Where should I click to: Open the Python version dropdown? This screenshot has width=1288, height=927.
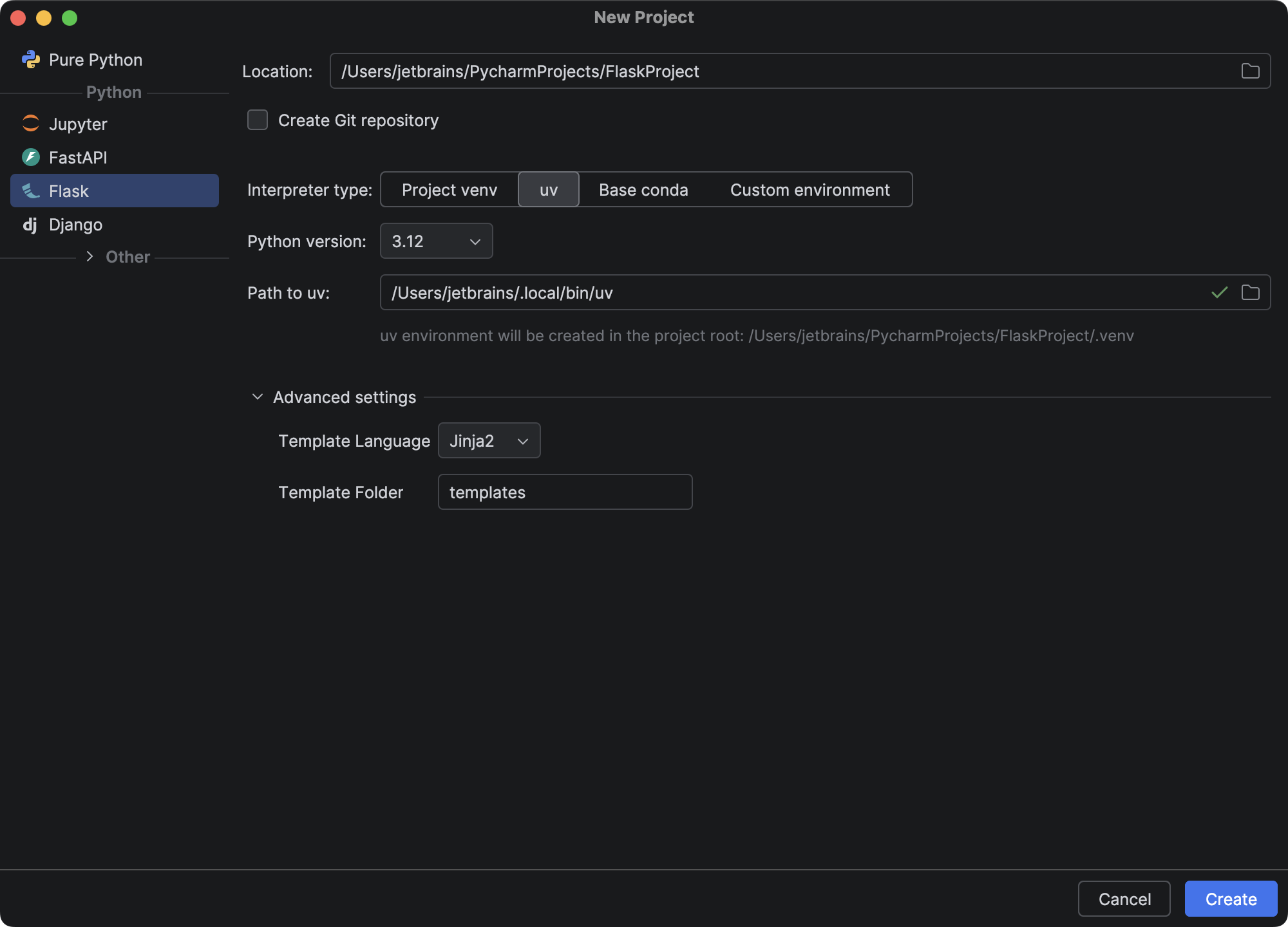436,241
